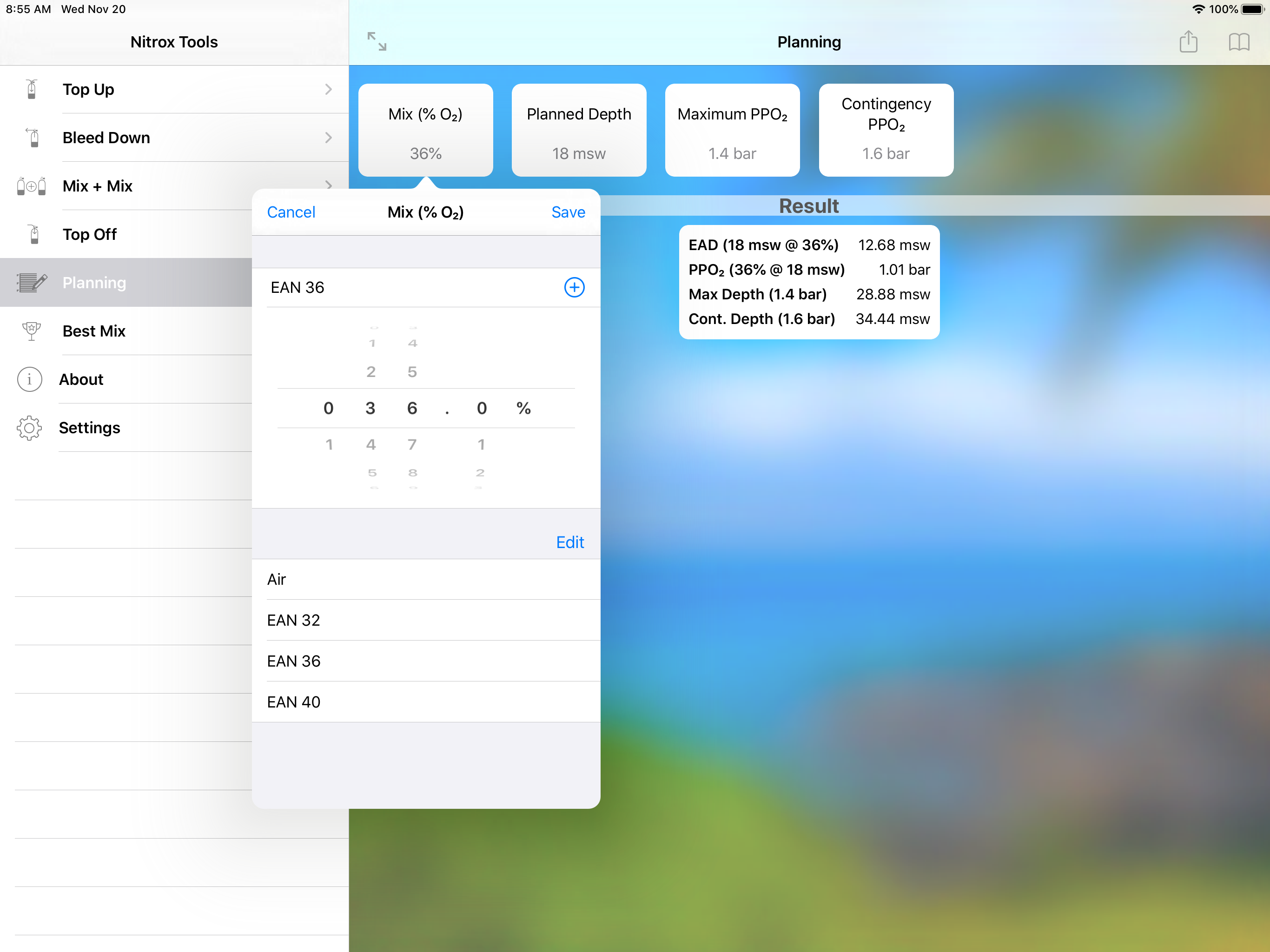This screenshot has height=952, width=1270.
Task: Tap the fullscreen expand arrows icon
Action: point(377,41)
